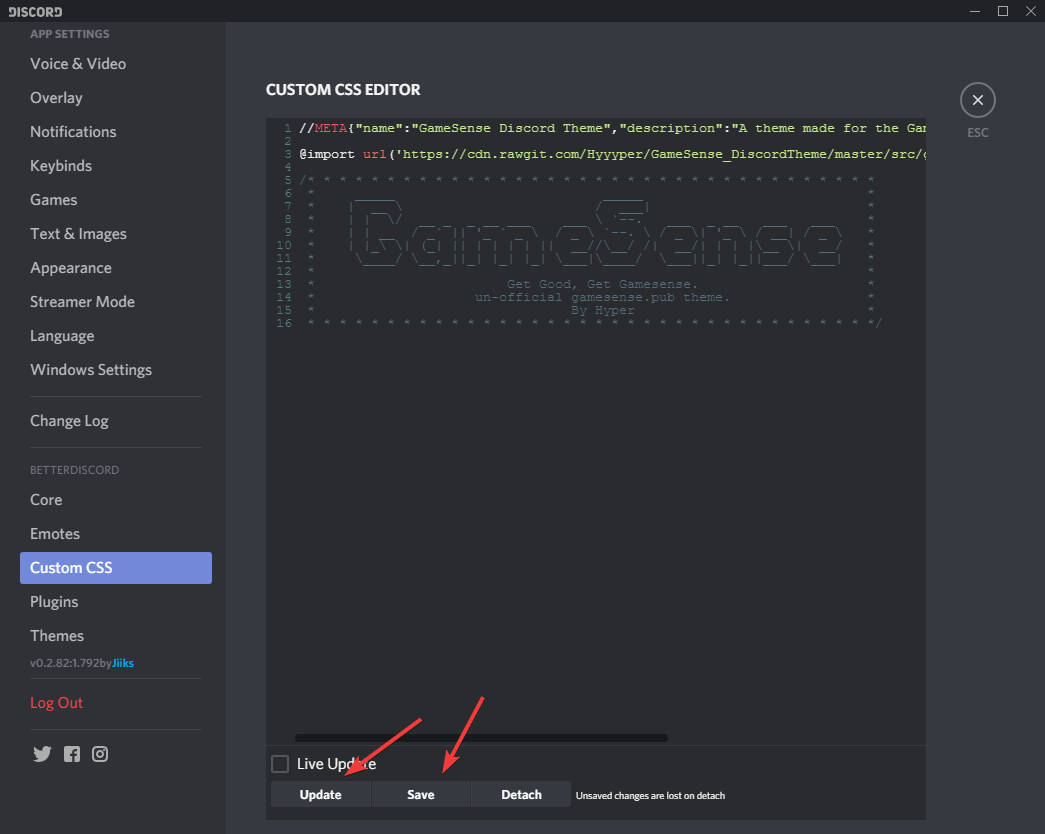Viewport: 1045px width, 834px height.
Task: Click the editor's horizontal scrollbar
Action: [481, 738]
